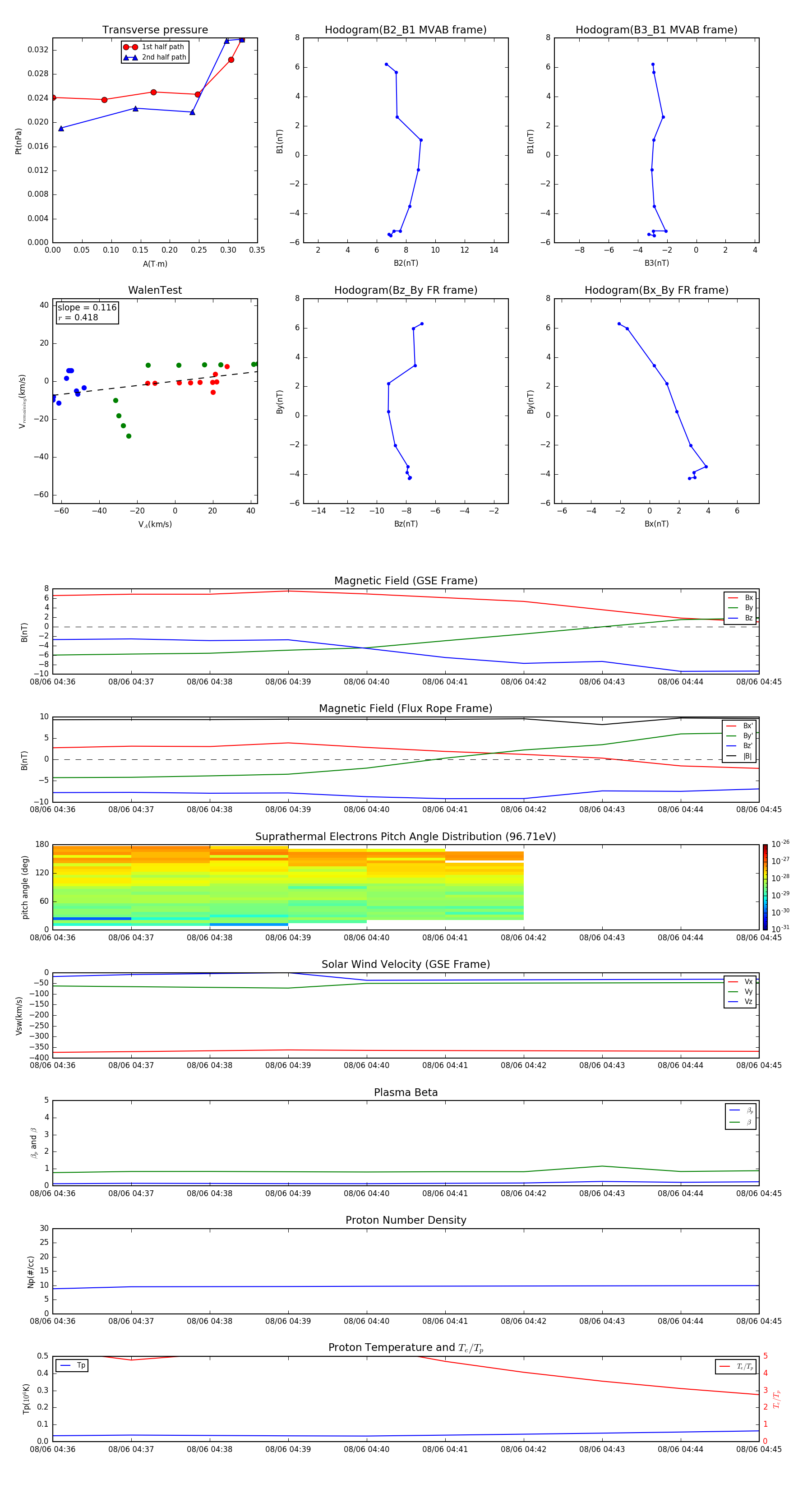Viewport: 812px width, 1489px height.
Task: Click the 'WalenTest' plot title
Action: 155,290
